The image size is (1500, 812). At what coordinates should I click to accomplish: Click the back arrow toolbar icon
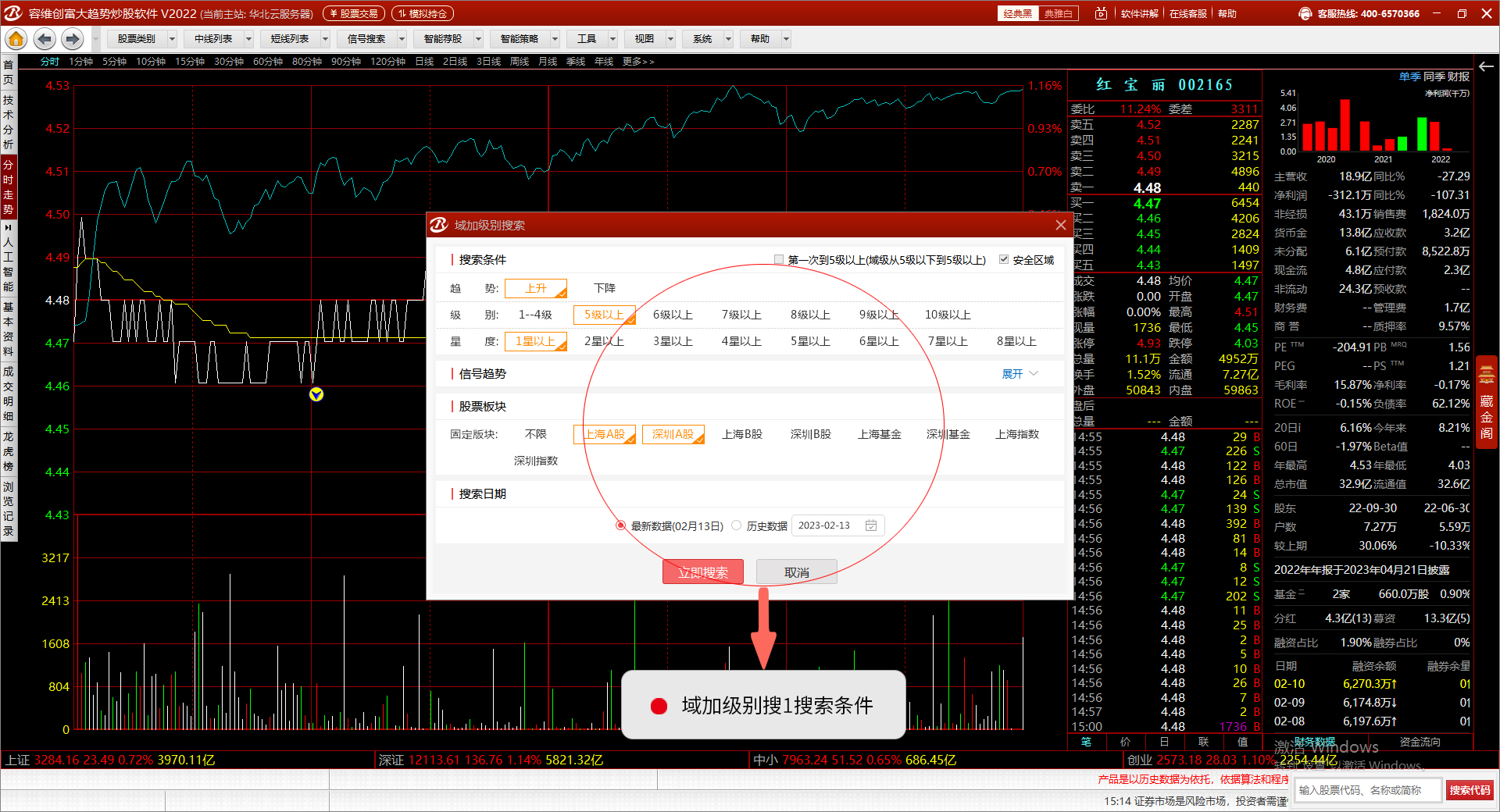(45, 39)
